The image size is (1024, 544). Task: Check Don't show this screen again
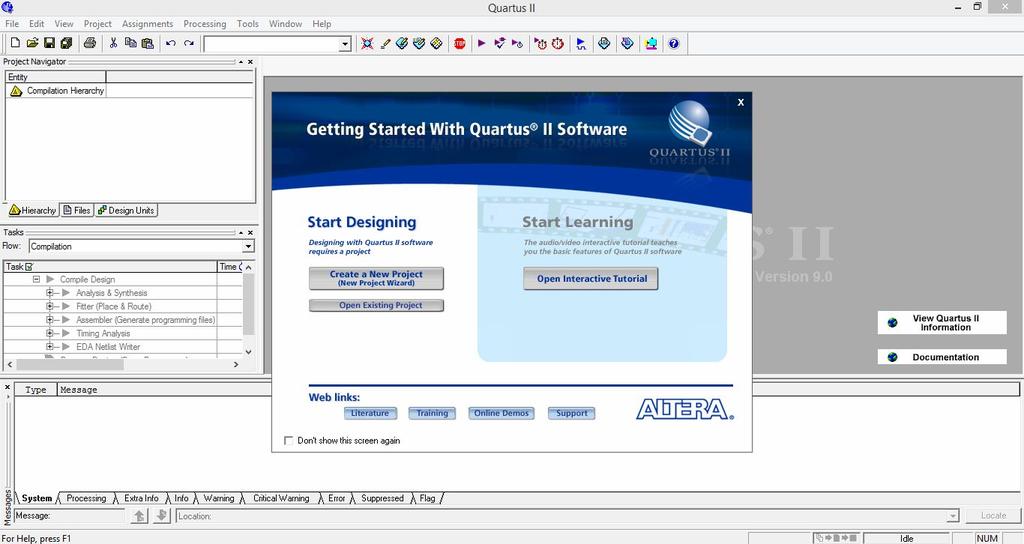point(288,441)
